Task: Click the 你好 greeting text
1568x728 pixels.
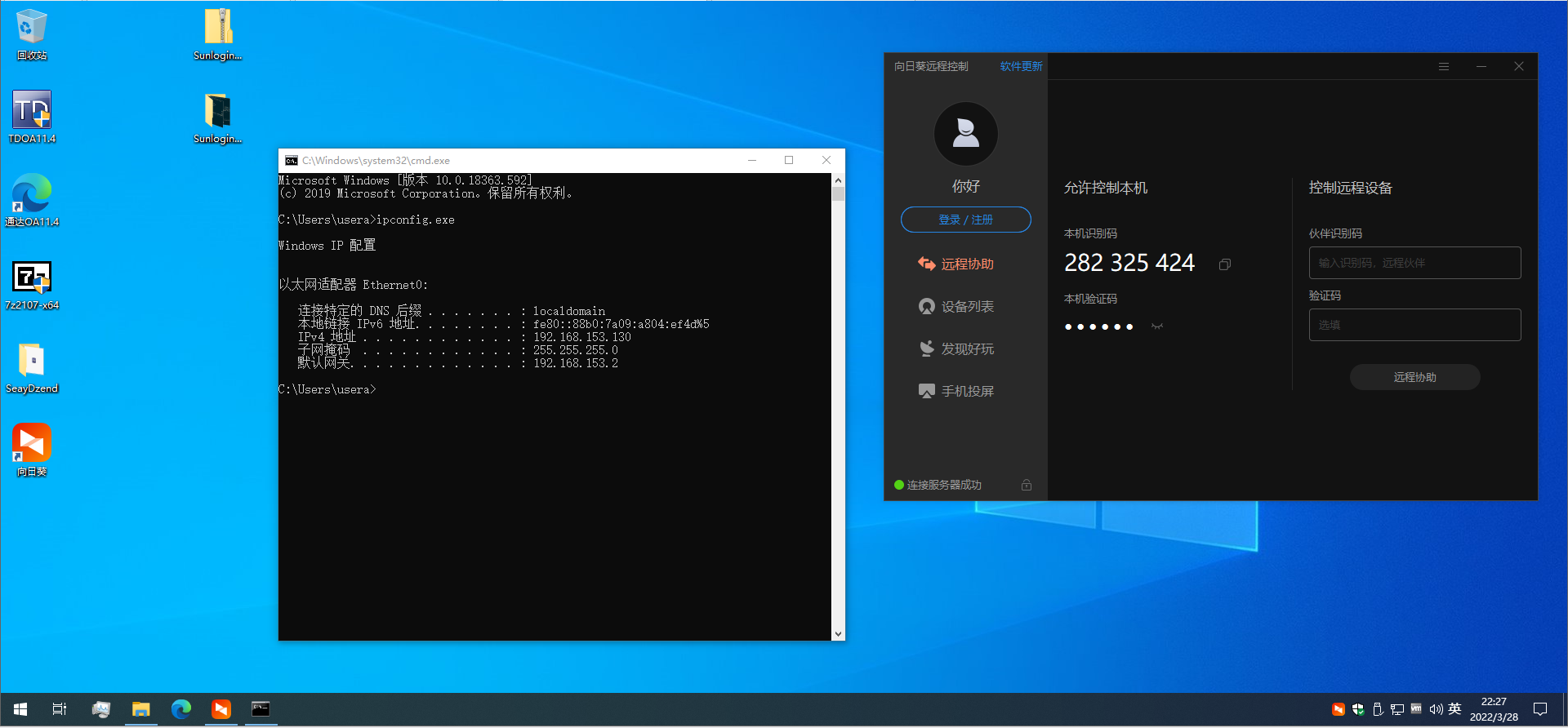Action: click(966, 187)
